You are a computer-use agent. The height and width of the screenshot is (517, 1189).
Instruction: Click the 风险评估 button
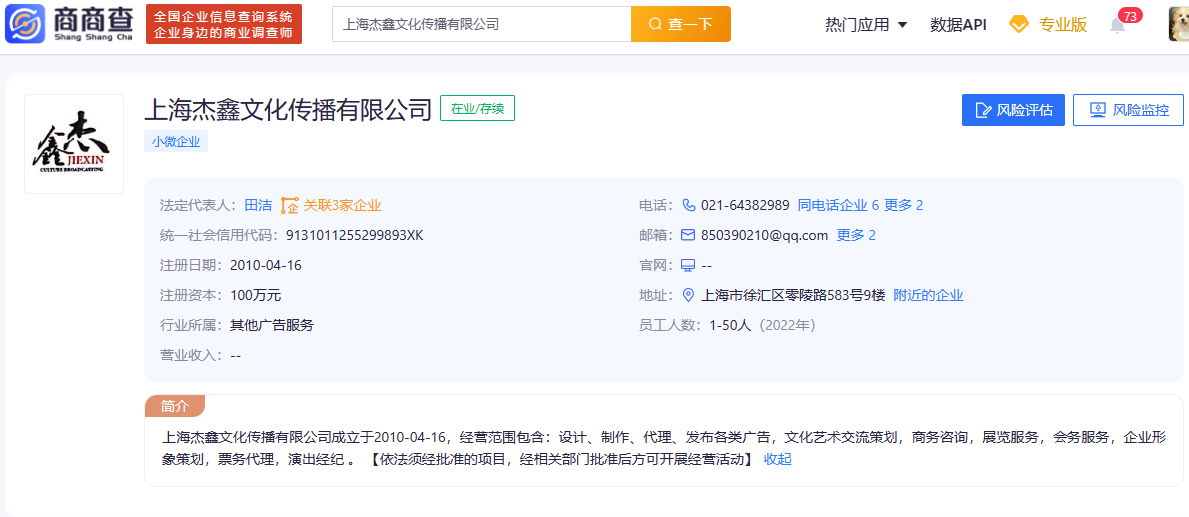coord(1013,110)
